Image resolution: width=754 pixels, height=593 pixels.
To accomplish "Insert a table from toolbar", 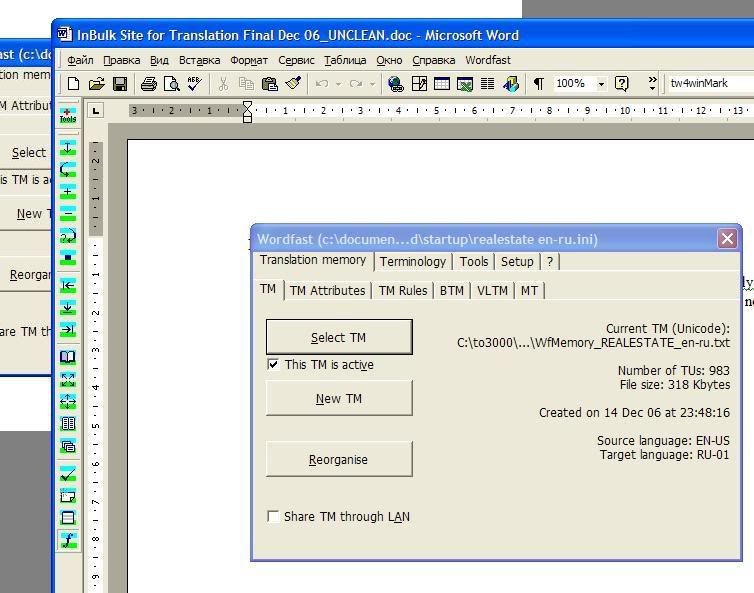I will point(441,84).
